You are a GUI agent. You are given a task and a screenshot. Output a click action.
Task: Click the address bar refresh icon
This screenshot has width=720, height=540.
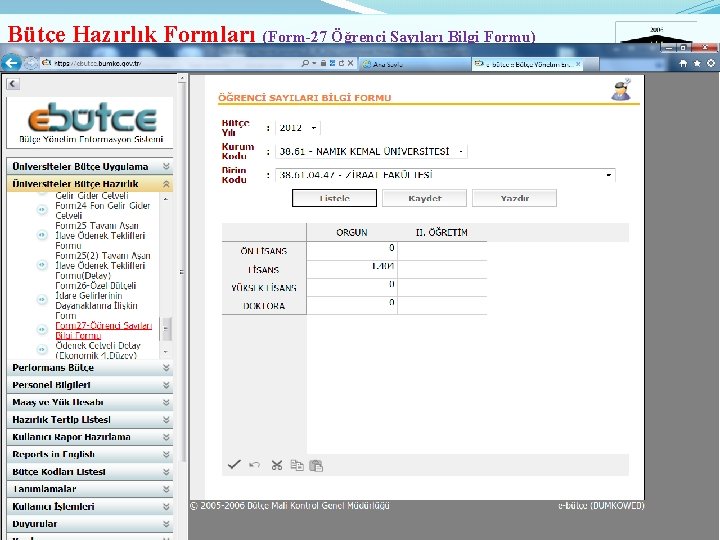click(341, 63)
